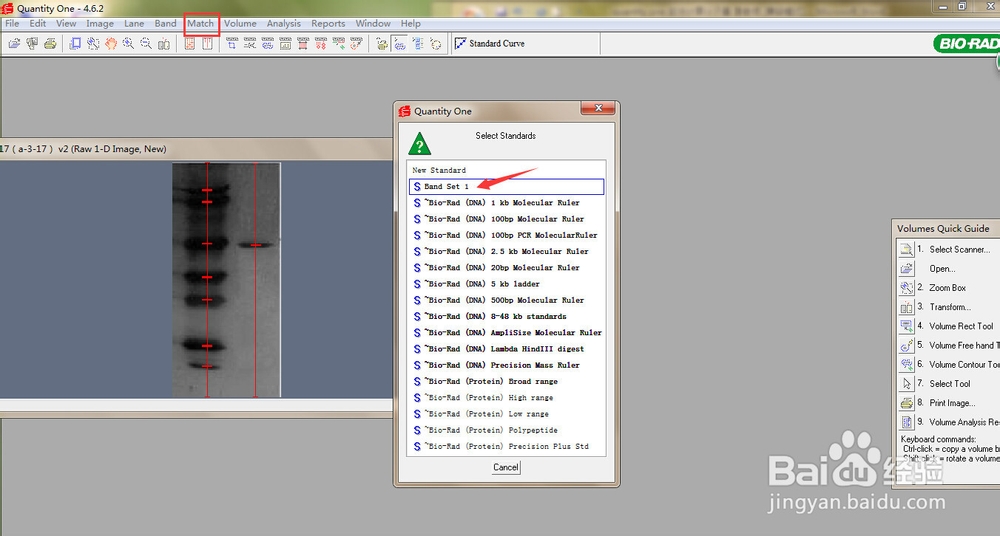Click the Select Scanner... label in Quick Guide

point(960,249)
